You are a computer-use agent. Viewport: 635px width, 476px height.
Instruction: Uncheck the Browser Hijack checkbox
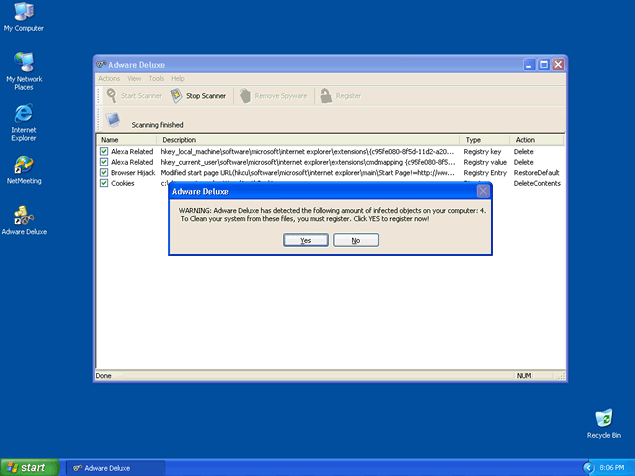tap(104, 172)
